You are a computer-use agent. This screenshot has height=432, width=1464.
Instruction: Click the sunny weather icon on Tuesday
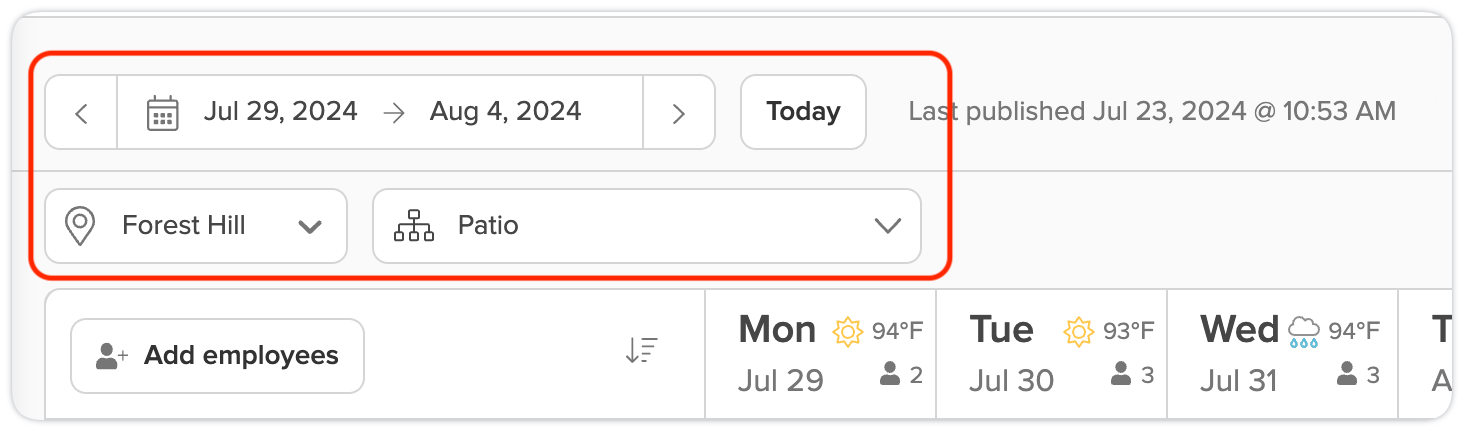(1078, 331)
